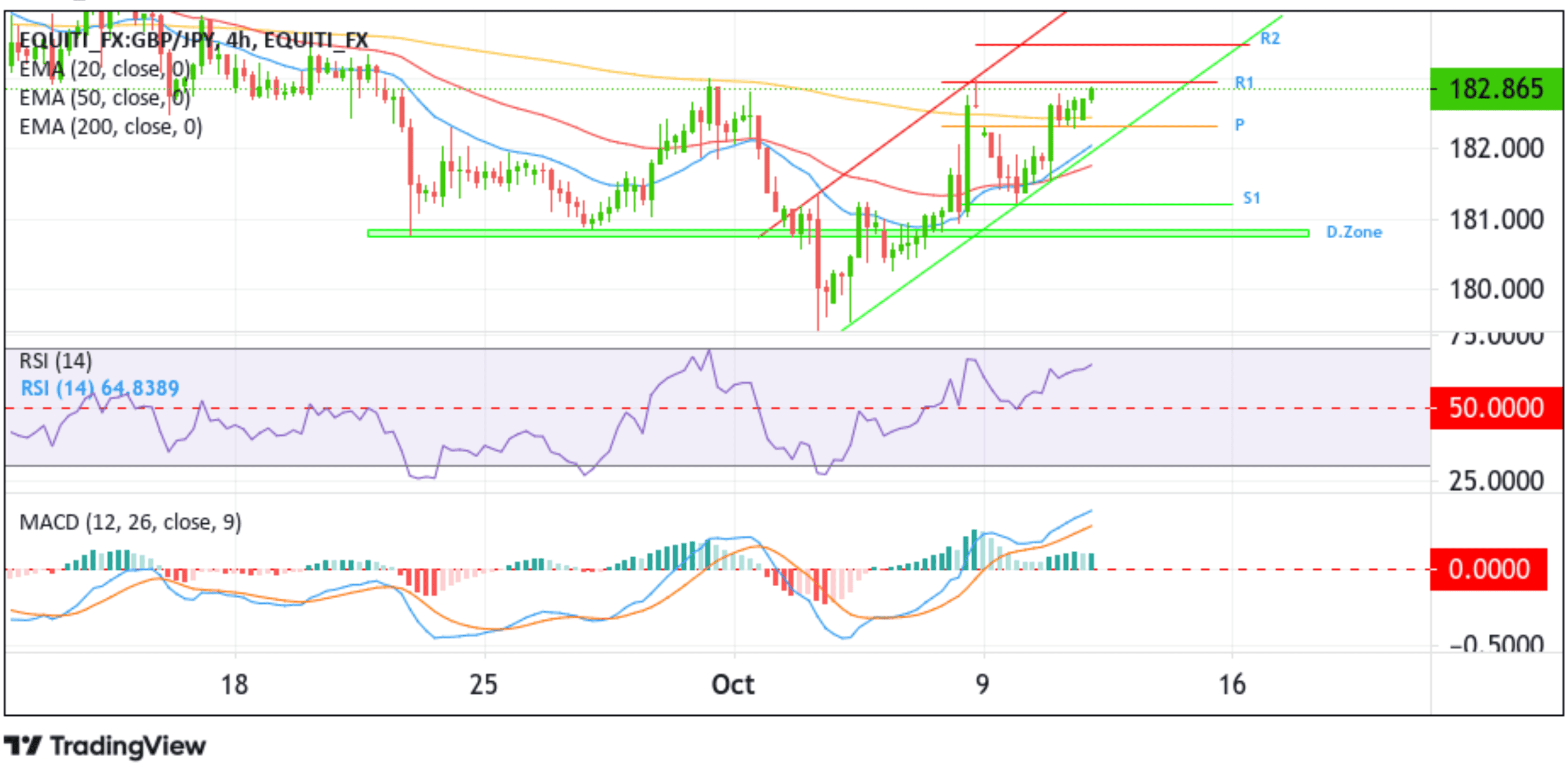
Task: Click the 181.000 price axis label
Action: (x=1496, y=220)
